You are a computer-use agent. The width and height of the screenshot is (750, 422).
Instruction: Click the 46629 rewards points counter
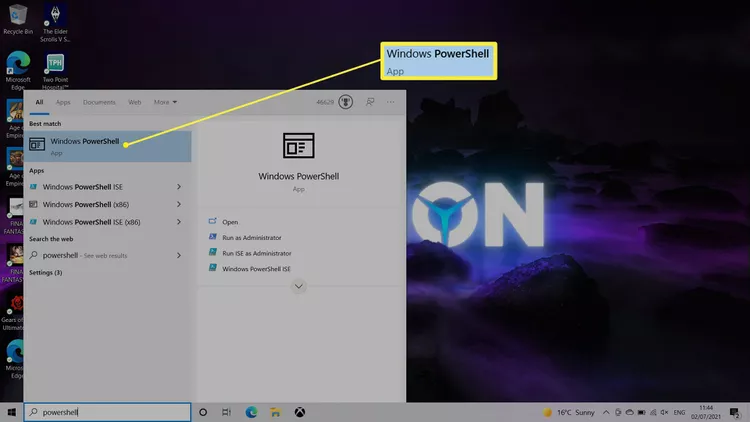click(325, 102)
